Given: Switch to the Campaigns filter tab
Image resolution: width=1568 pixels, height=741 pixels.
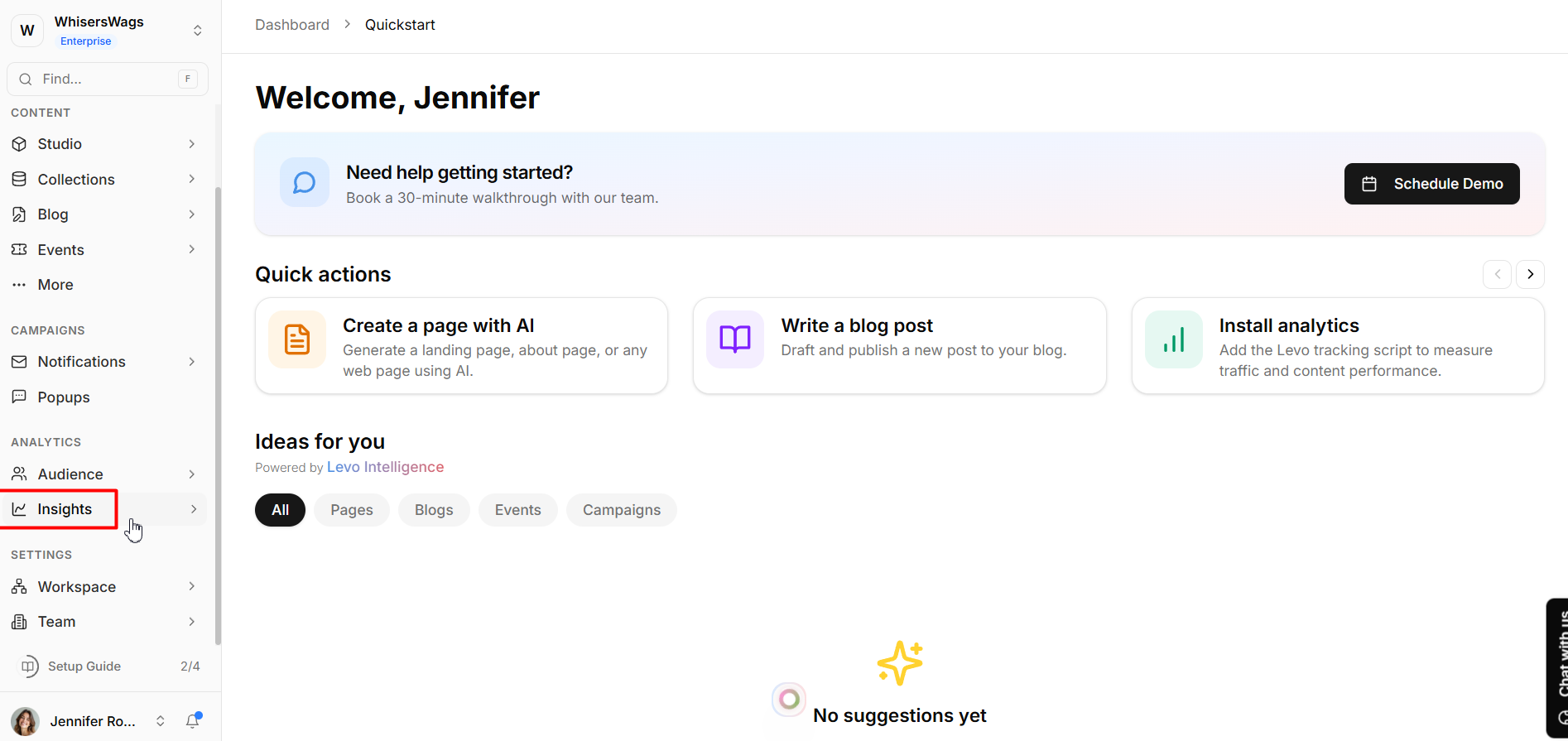Looking at the screenshot, I should (x=621, y=510).
